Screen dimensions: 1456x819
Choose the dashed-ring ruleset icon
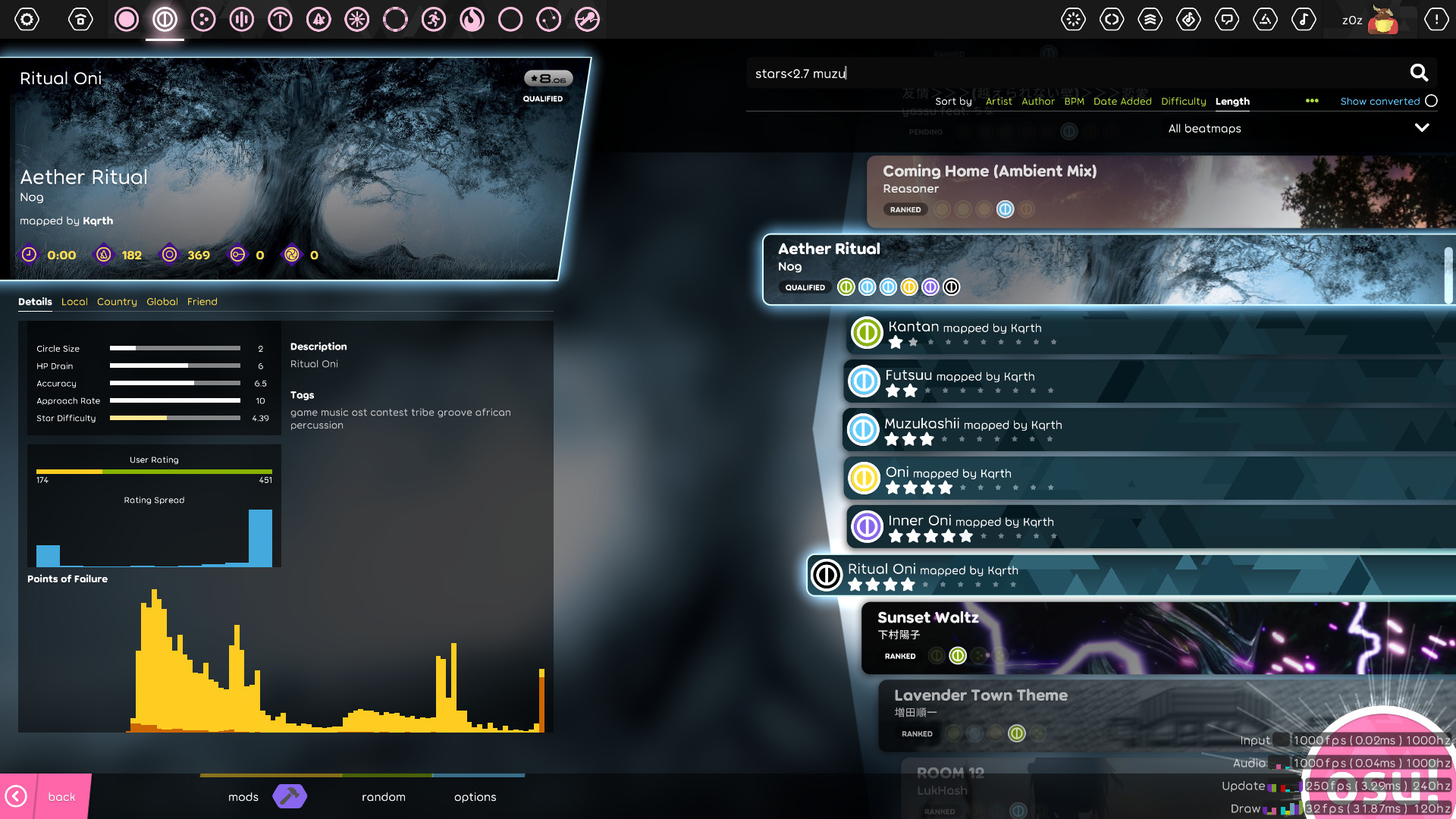(x=395, y=19)
